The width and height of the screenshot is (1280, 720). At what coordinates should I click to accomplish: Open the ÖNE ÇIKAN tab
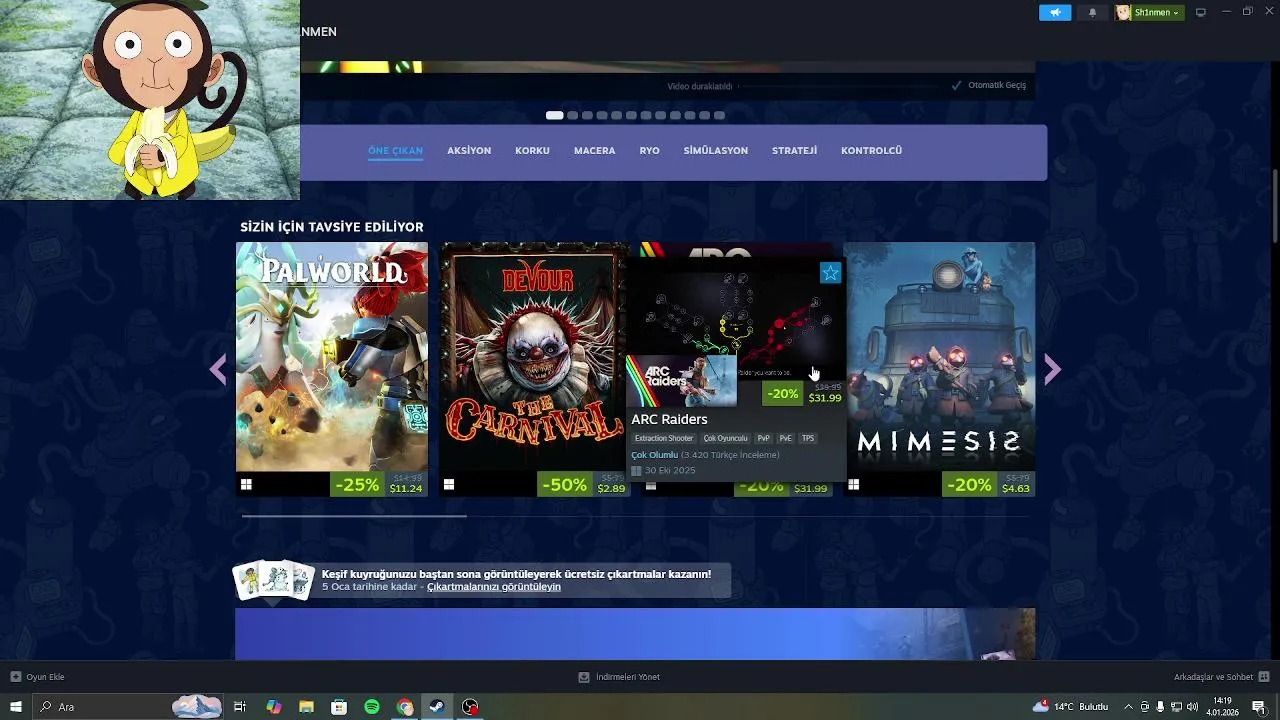395,150
